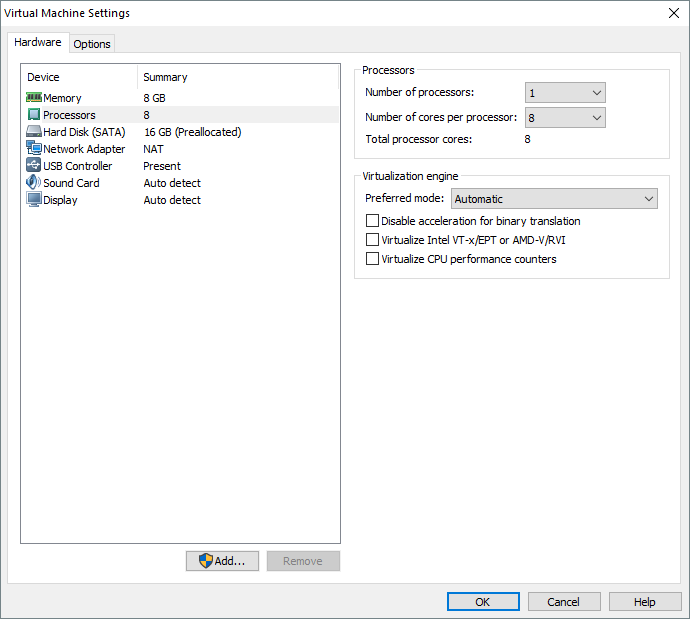The image size is (690, 619).
Task: Click the Memory device icon
Action: pyautogui.click(x=33, y=98)
